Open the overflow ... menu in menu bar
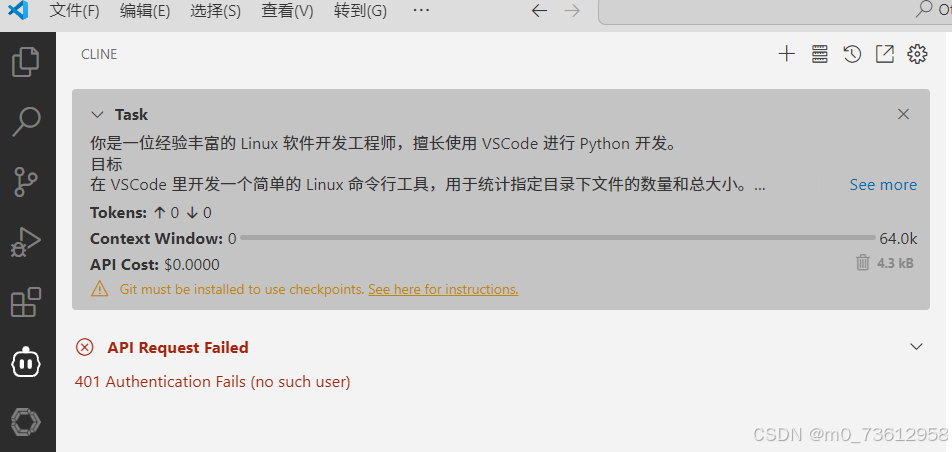952x452 pixels. (421, 10)
